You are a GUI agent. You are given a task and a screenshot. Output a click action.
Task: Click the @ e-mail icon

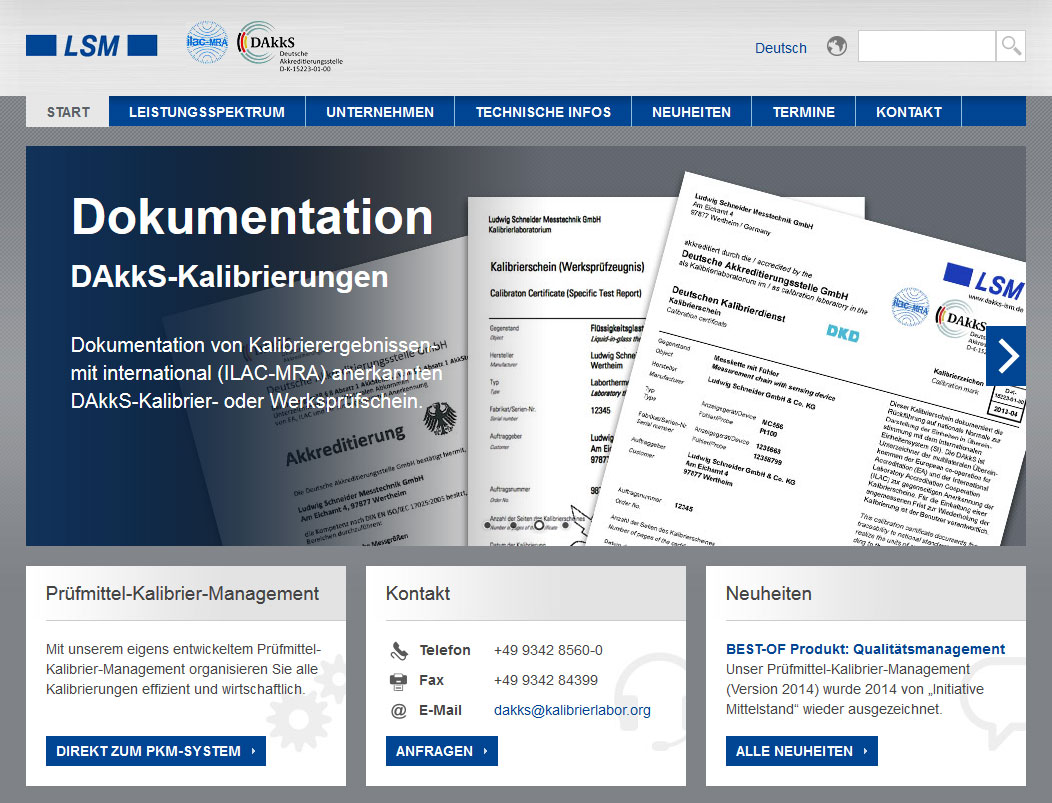399,710
